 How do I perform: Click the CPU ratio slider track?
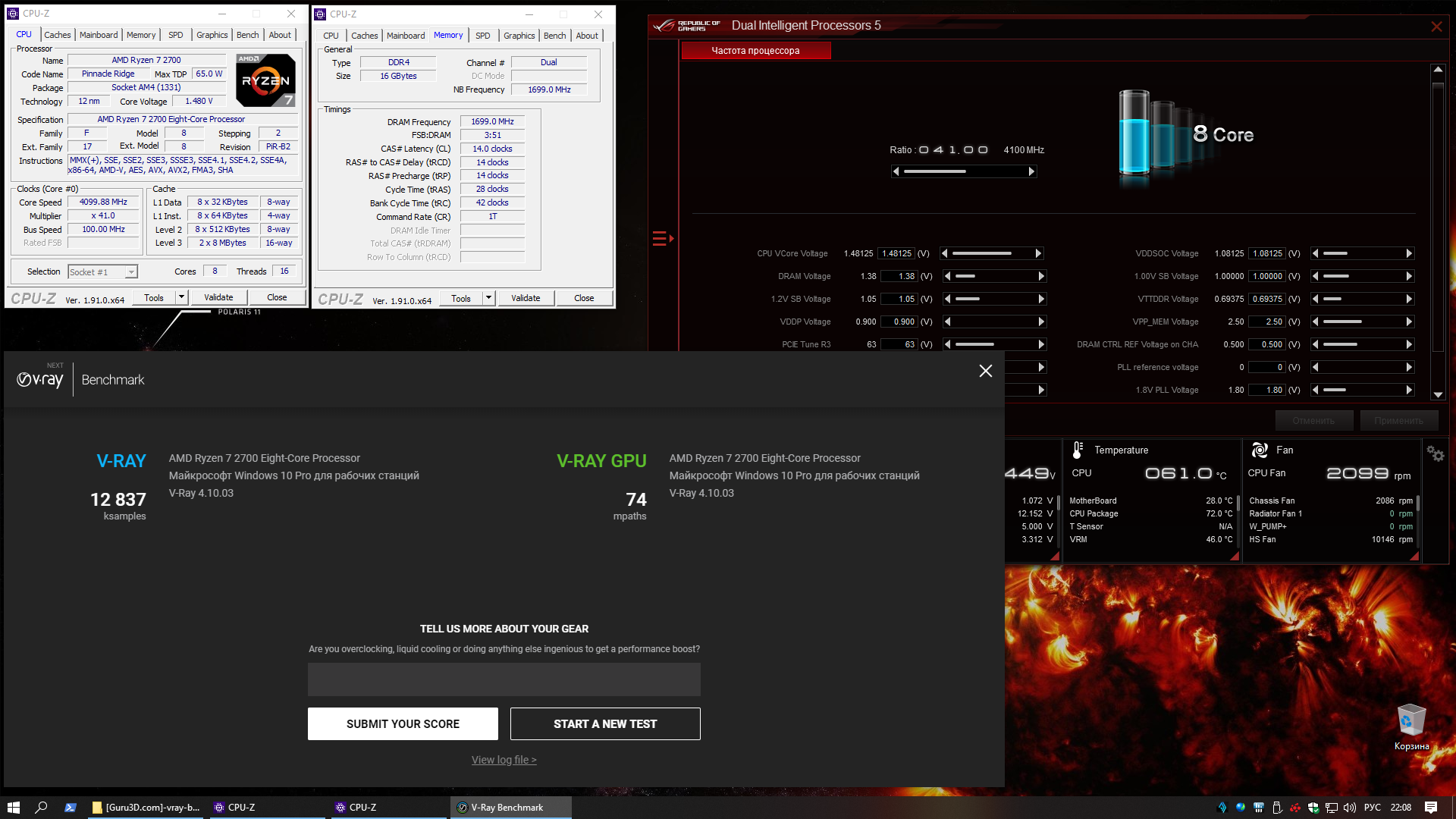click(963, 171)
